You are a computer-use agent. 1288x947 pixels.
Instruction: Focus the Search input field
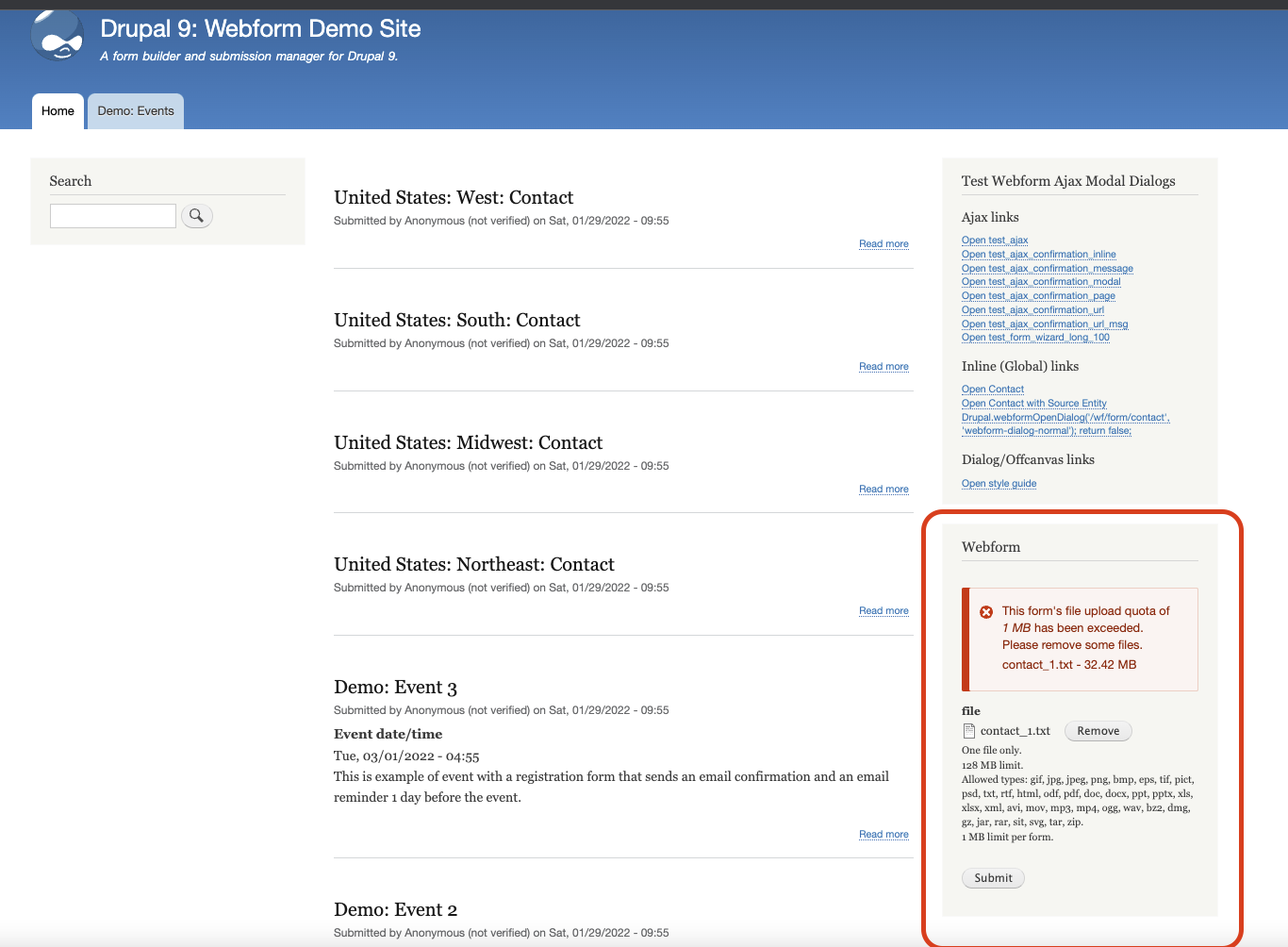[113, 216]
